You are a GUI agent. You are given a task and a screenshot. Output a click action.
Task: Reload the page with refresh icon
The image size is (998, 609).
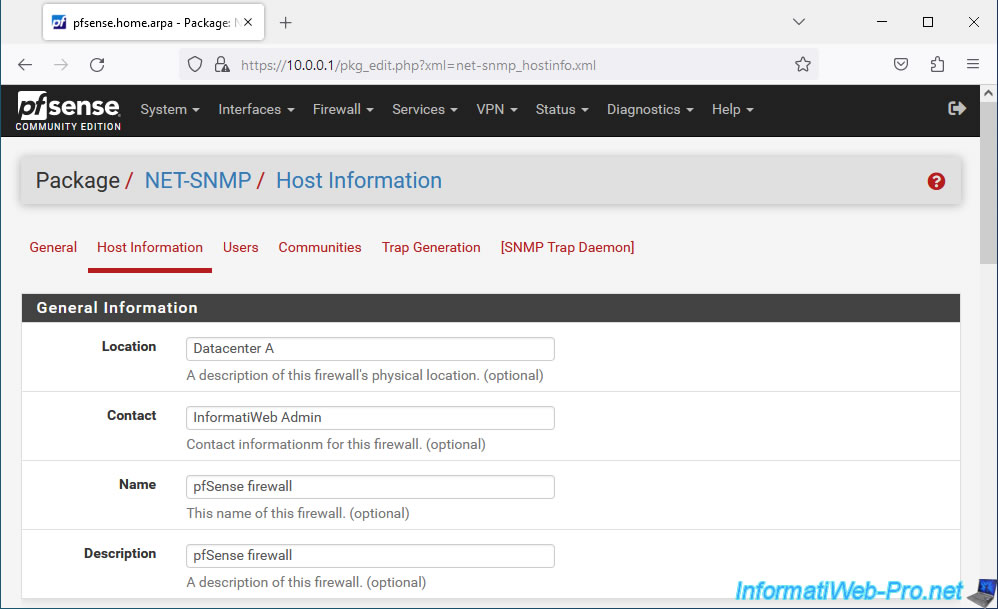tap(97, 64)
